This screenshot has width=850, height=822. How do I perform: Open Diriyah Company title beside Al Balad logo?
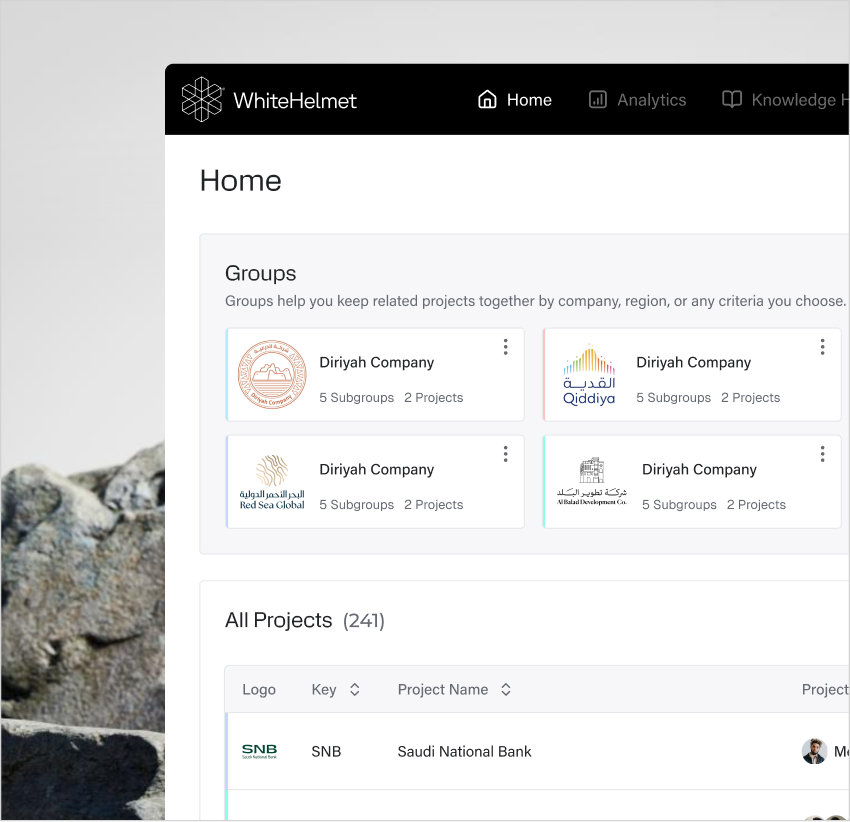[x=699, y=470]
